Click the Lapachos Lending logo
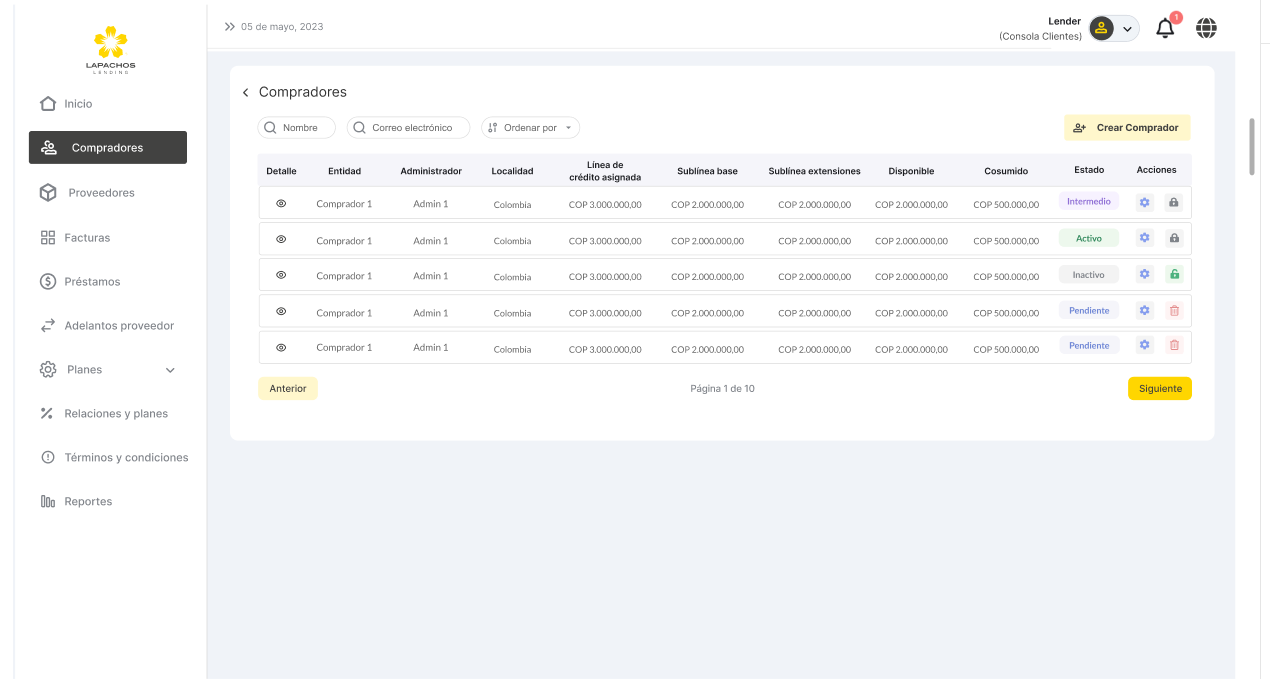This screenshot has height=679, width=1270. pos(110,49)
